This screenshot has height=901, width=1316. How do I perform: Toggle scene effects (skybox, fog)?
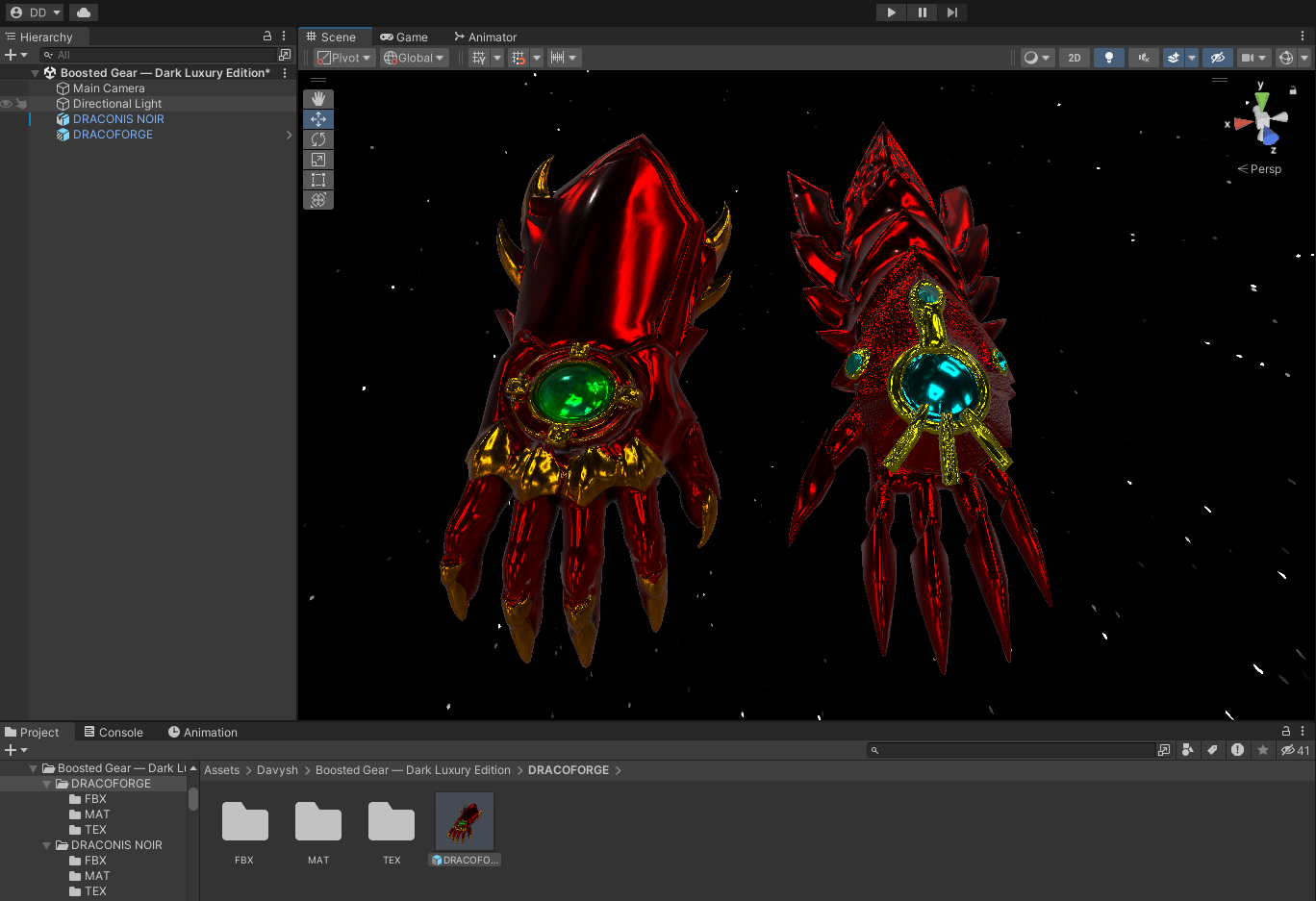[x=1174, y=58]
